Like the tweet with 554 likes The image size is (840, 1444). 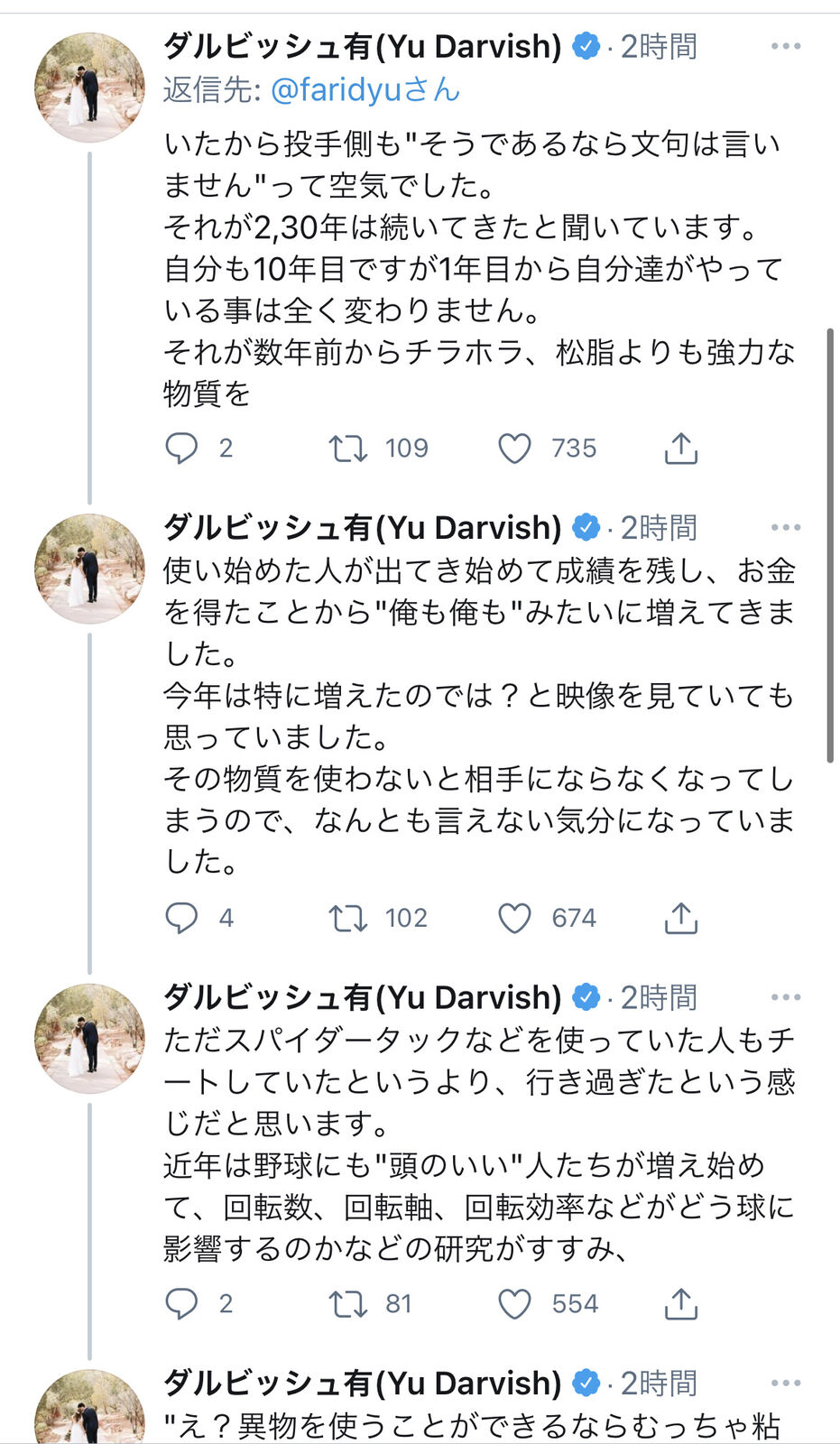coord(515,1303)
